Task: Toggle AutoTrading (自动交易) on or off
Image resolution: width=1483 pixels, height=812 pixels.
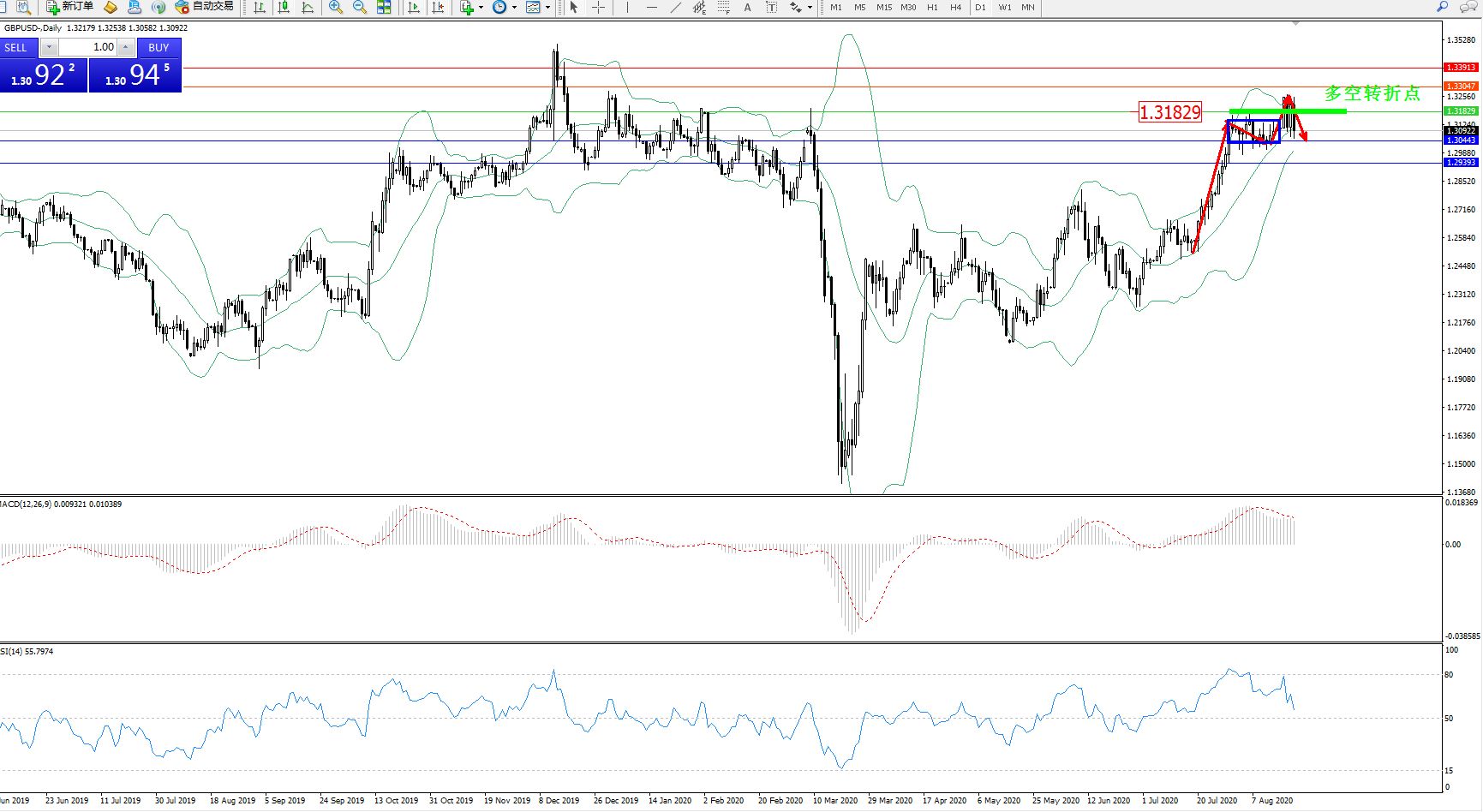Action: 204,7
